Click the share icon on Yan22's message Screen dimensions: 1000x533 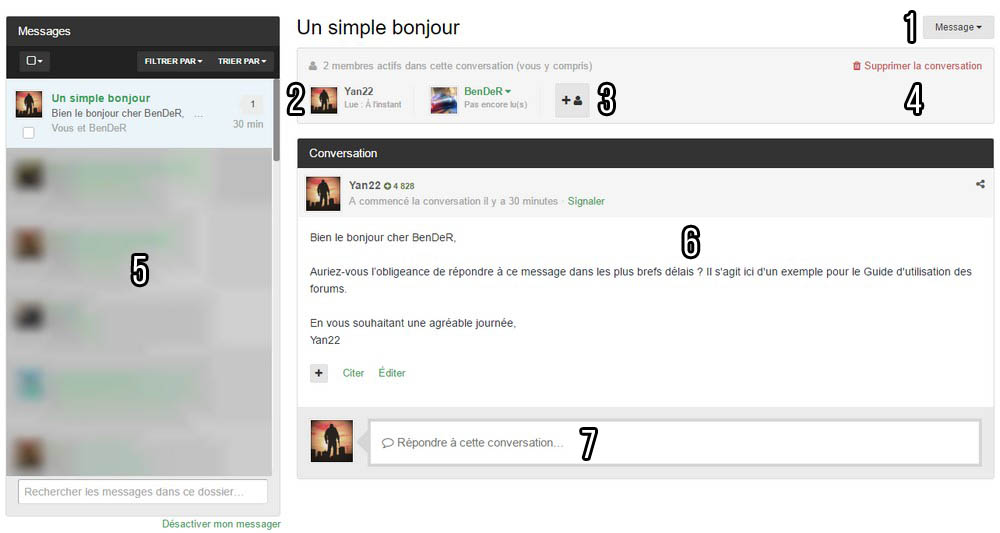(x=980, y=184)
